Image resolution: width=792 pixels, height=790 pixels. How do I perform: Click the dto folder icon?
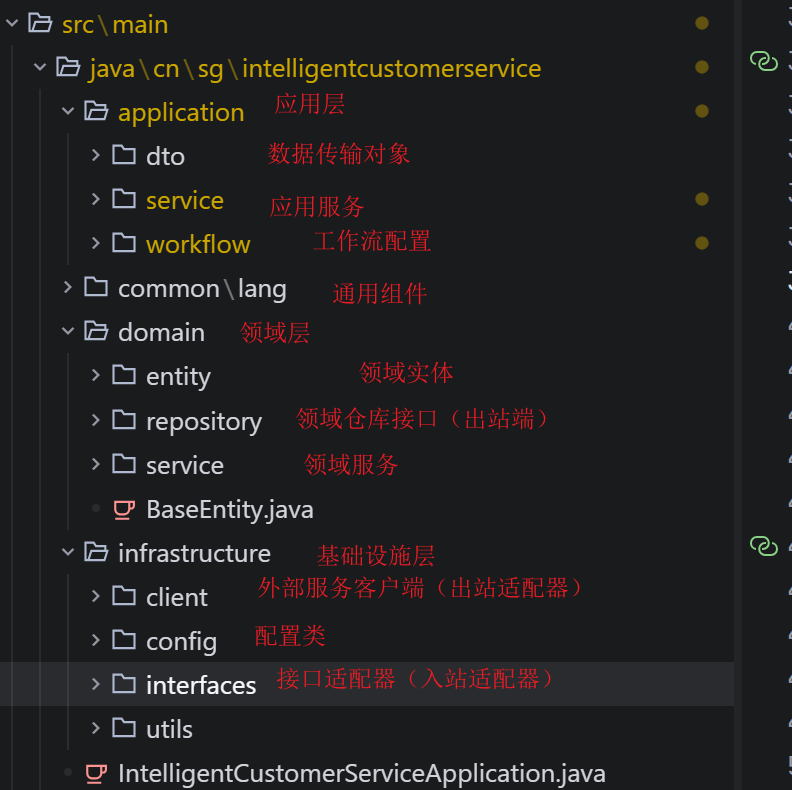124,155
